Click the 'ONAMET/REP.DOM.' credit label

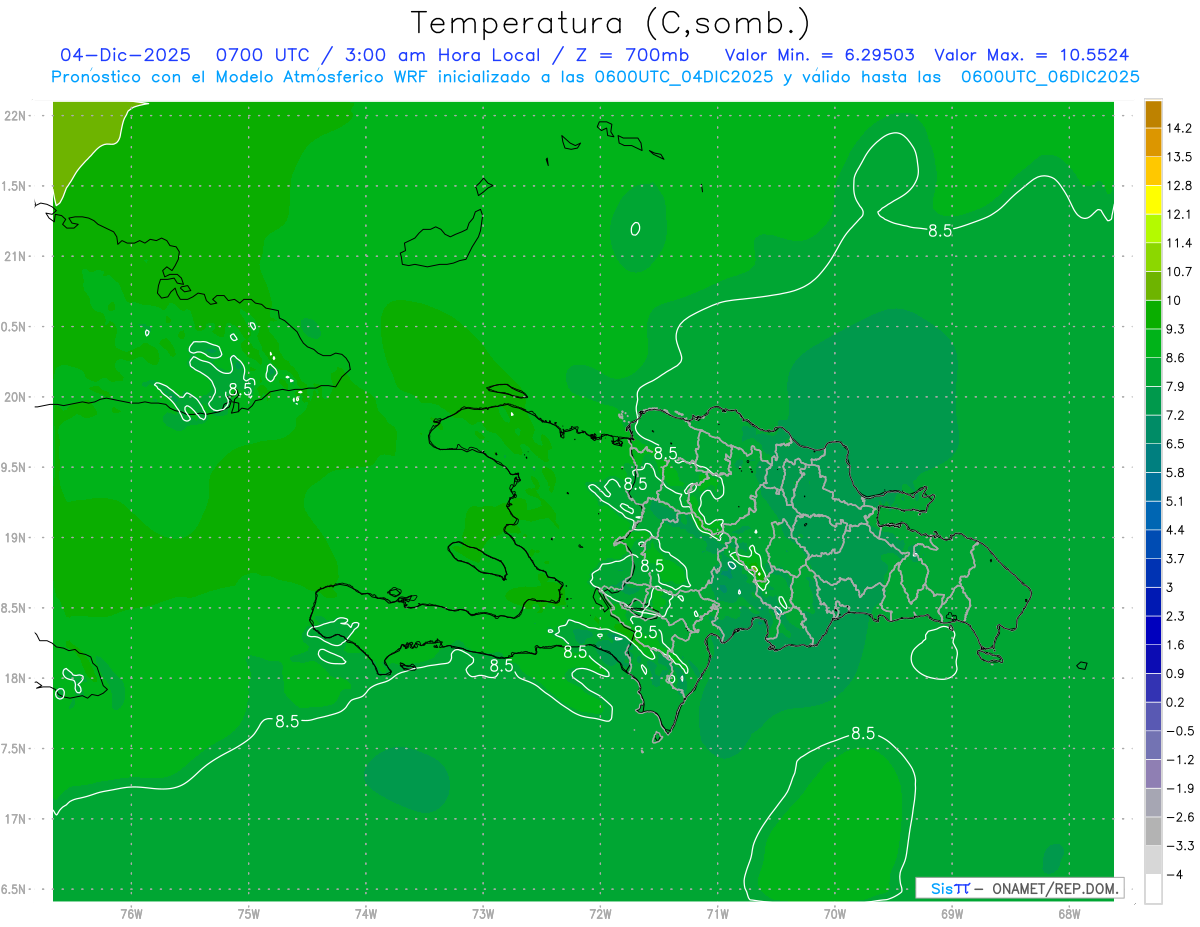[1055, 888]
